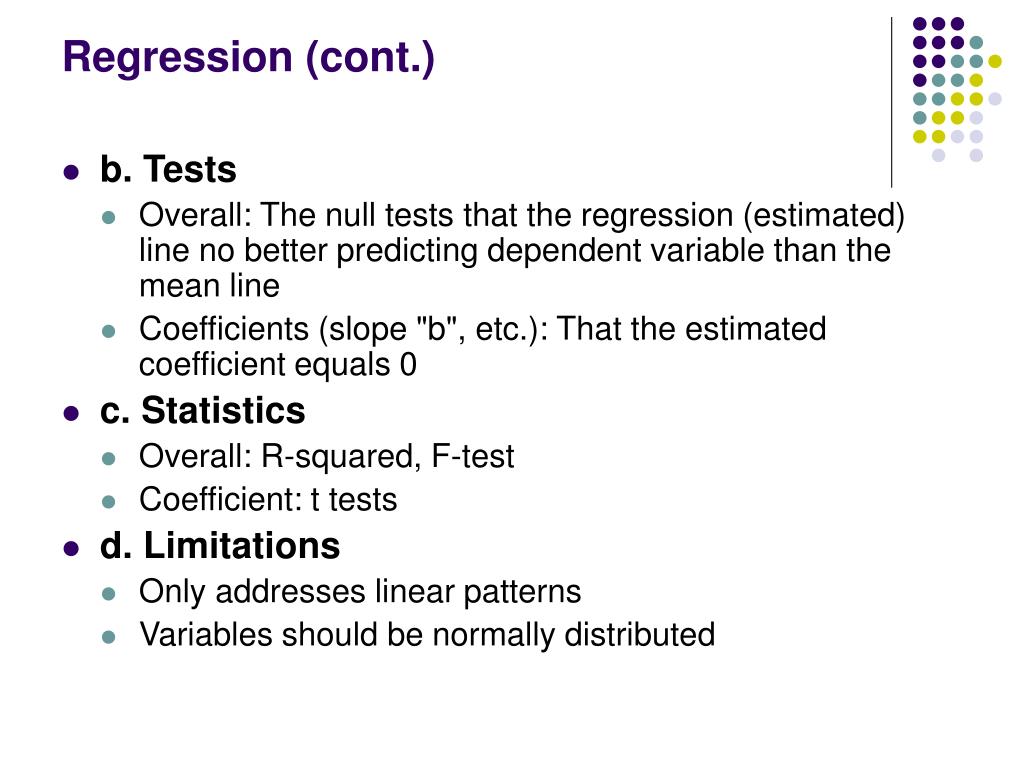Click the text "Only addresses linear patterns"

coord(360,592)
